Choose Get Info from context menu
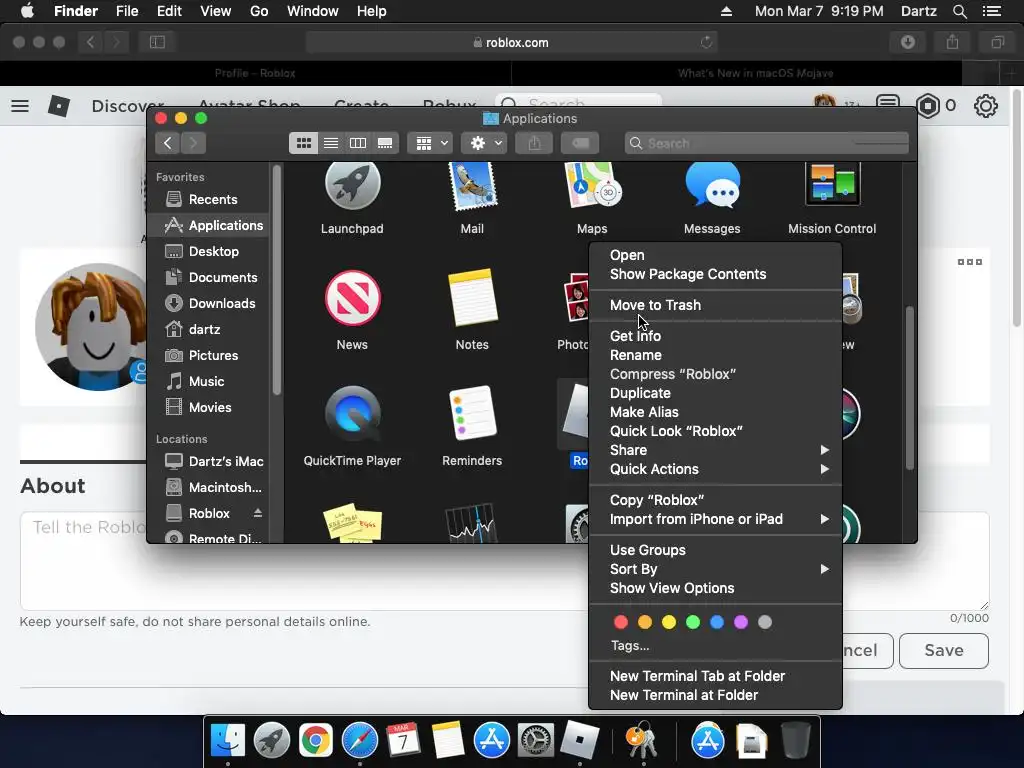 coord(715,336)
